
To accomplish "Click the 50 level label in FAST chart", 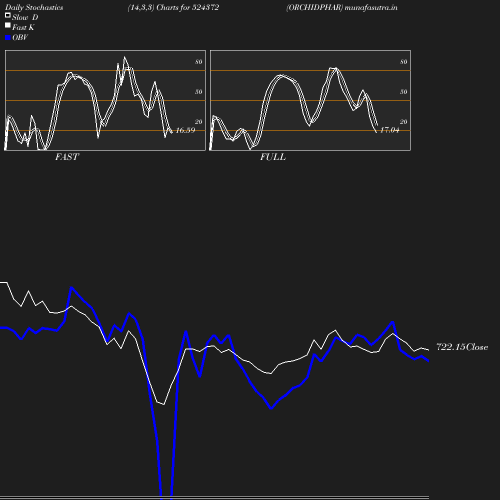I will [x=199, y=92].
